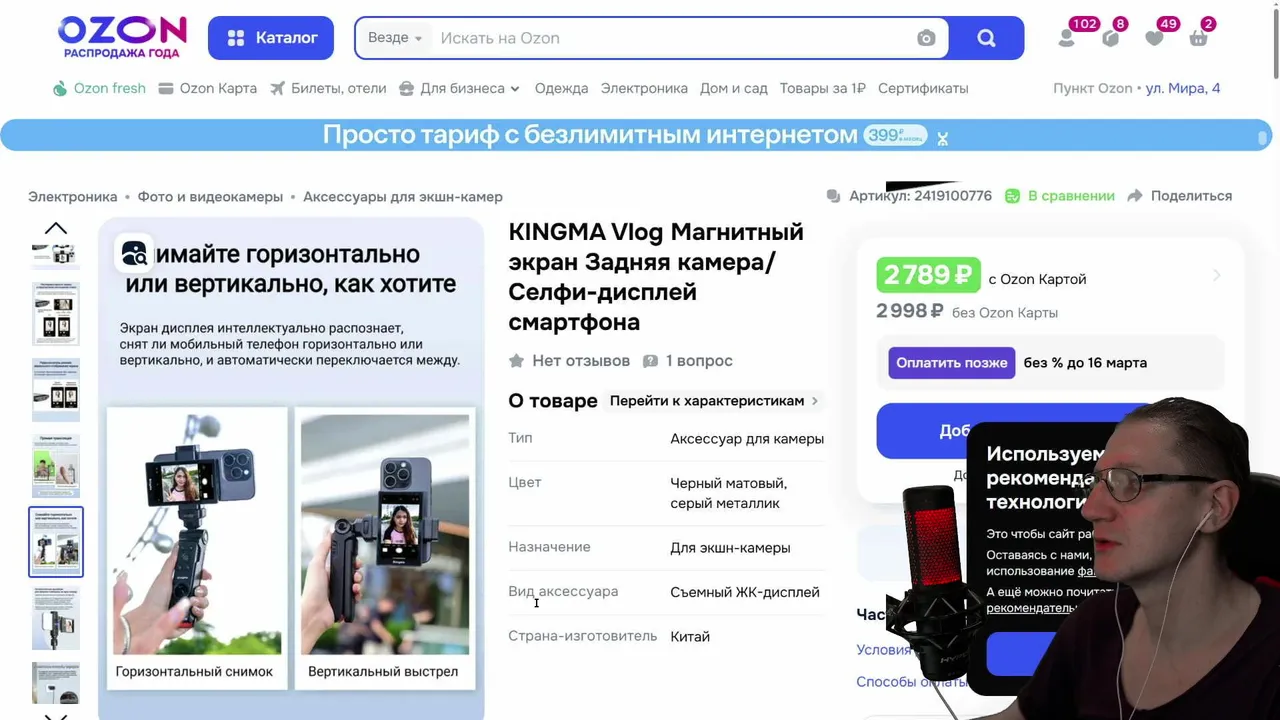Go to 'Перейти к характеристикам' link

point(714,400)
